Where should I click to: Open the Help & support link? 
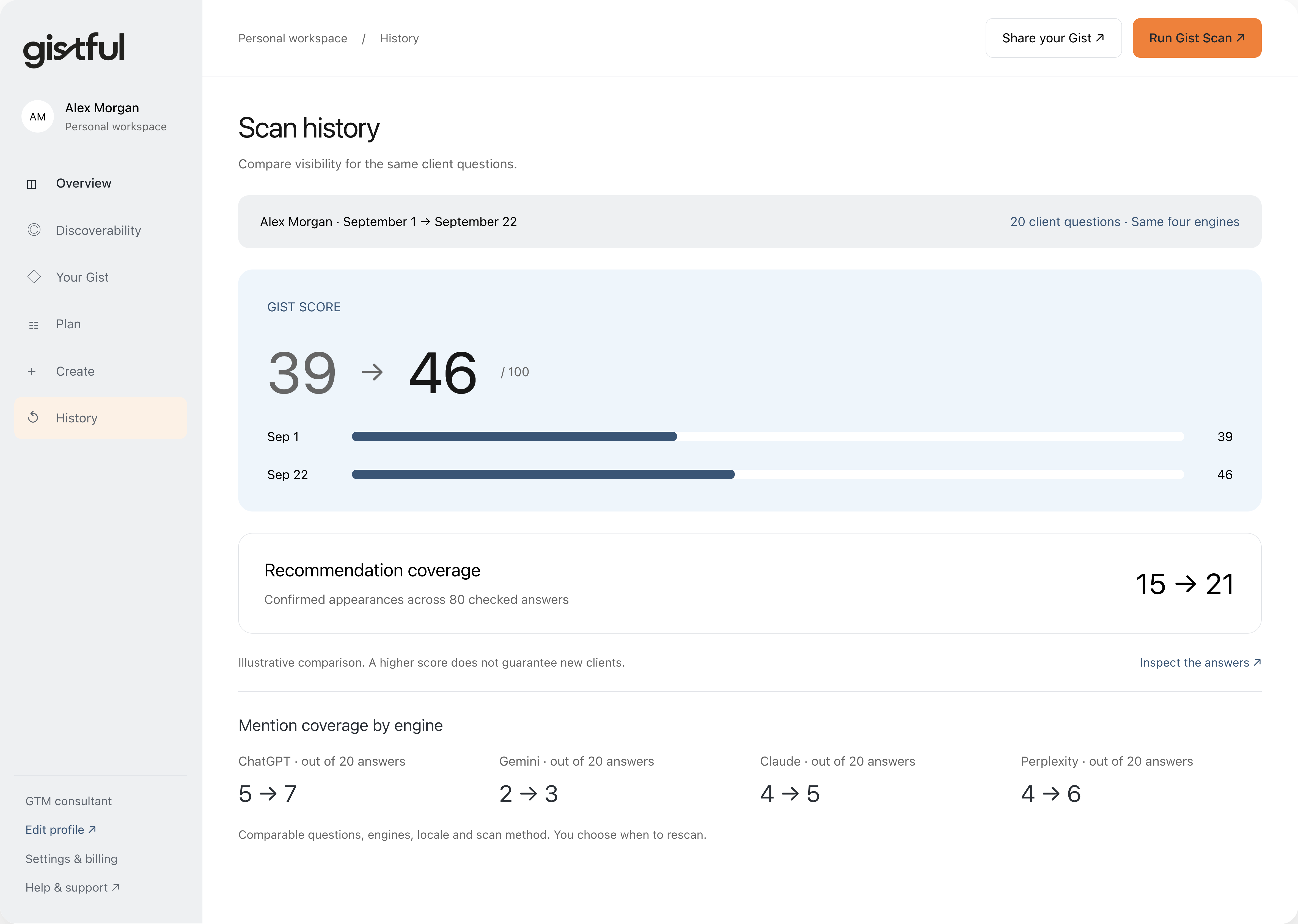pyautogui.click(x=73, y=888)
